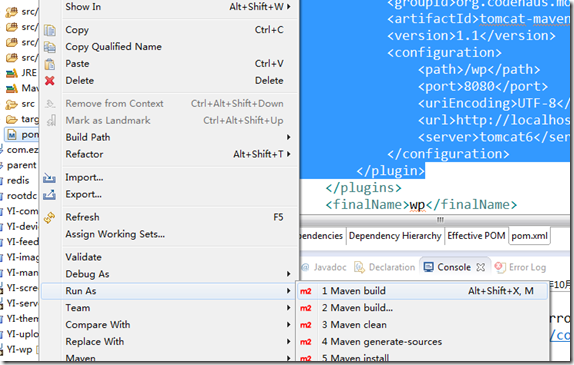The width and height of the screenshot is (574, 365).
Task: Click the Console view monitor icon
Action: 428,267
